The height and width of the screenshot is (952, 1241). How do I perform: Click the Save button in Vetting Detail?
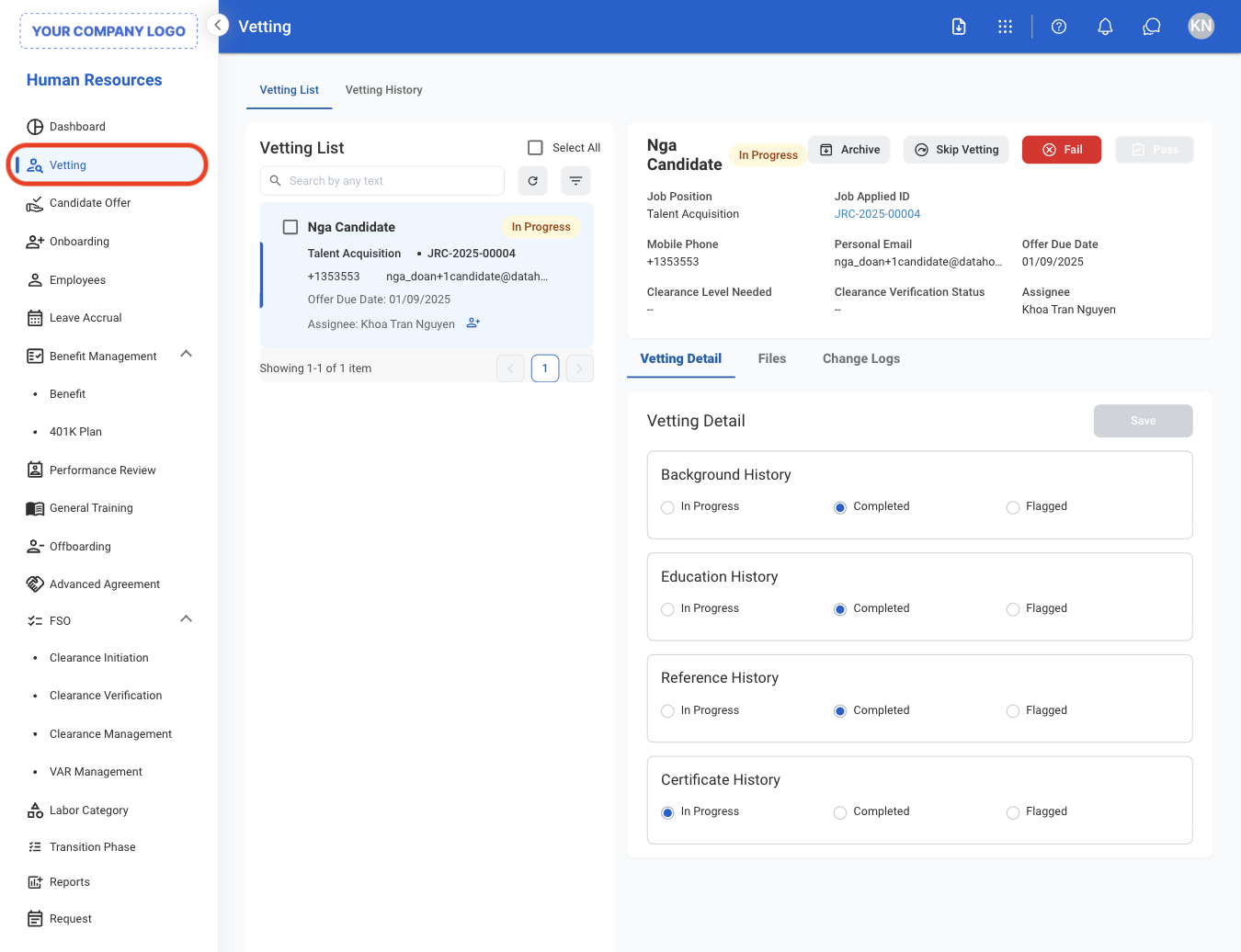click(1144, 421)
